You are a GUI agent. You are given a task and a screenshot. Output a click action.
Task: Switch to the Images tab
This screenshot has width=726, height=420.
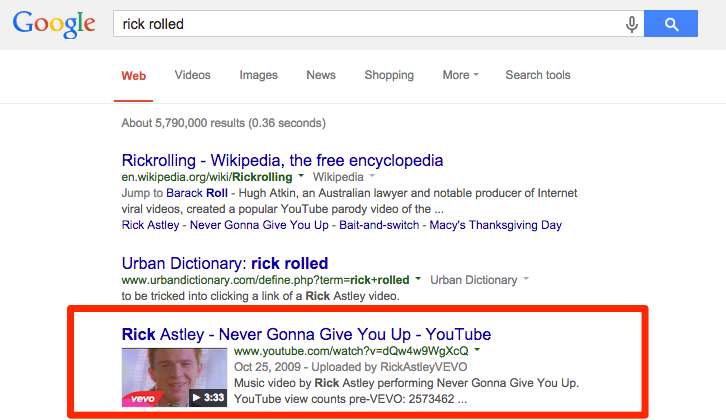[x=258, y=75]
